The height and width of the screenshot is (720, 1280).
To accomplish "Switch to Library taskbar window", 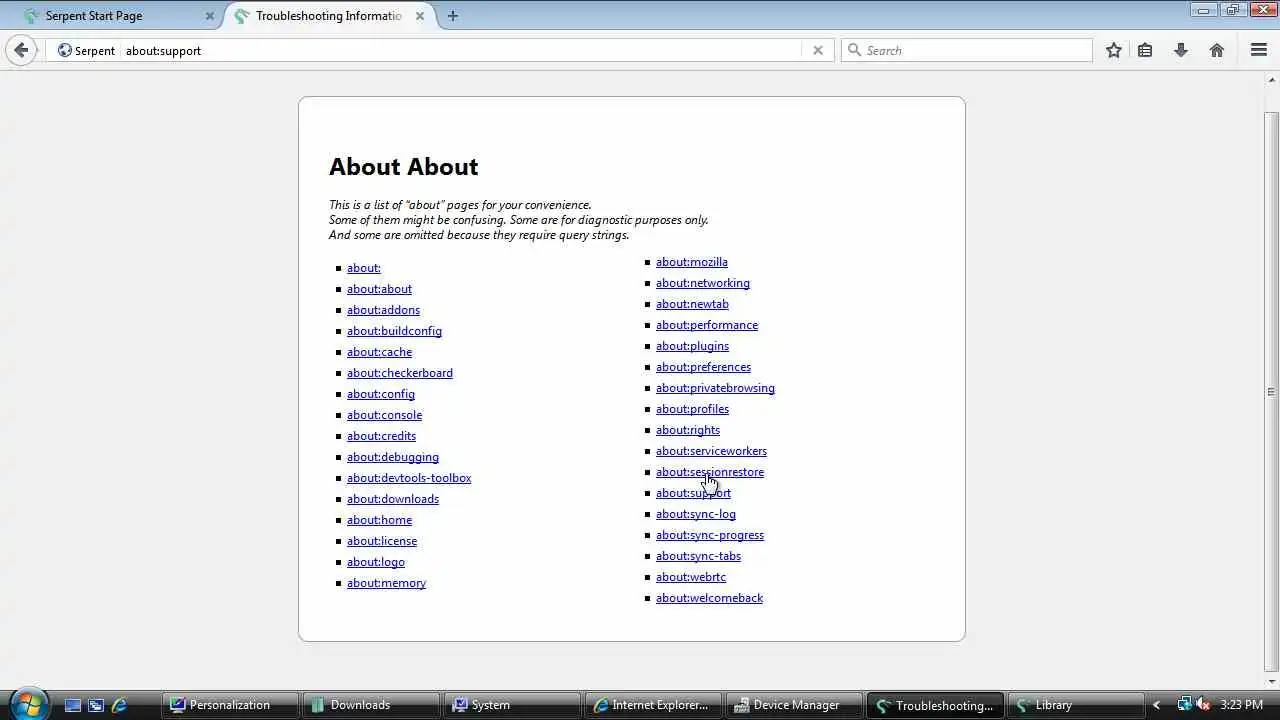I will [1077, 705].
